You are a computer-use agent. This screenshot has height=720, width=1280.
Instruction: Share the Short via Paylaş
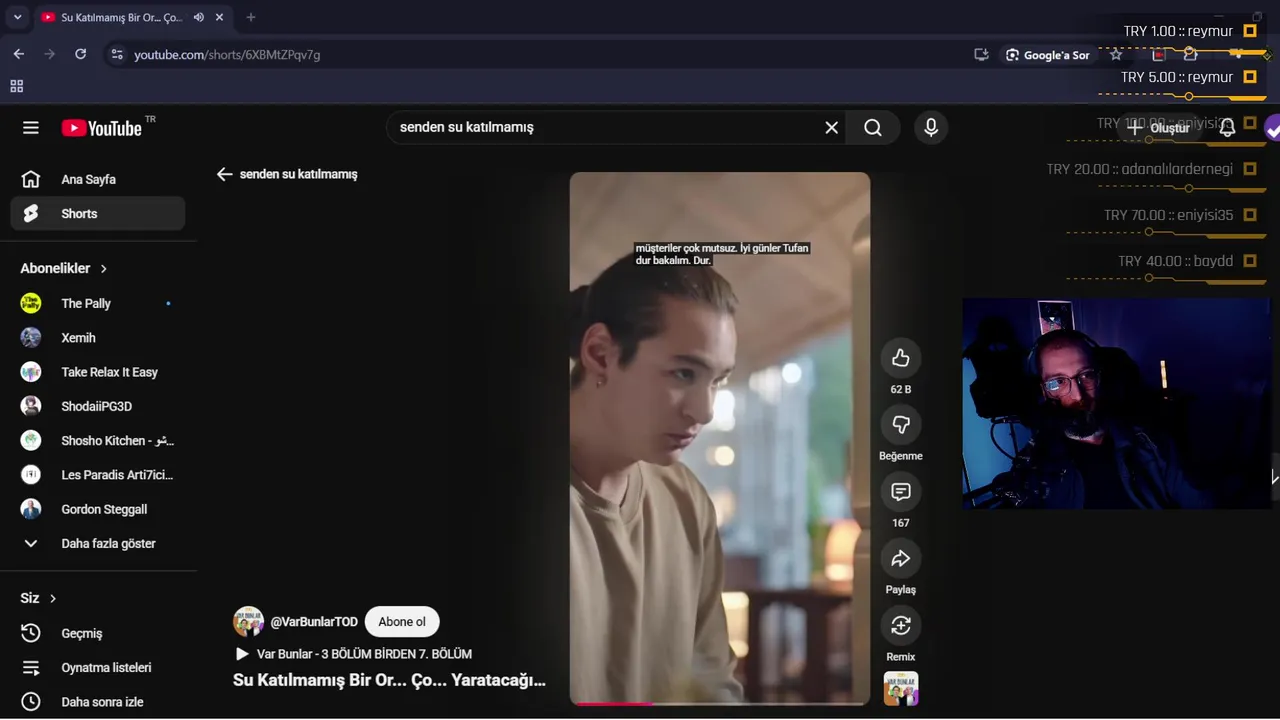pos(901,559)
